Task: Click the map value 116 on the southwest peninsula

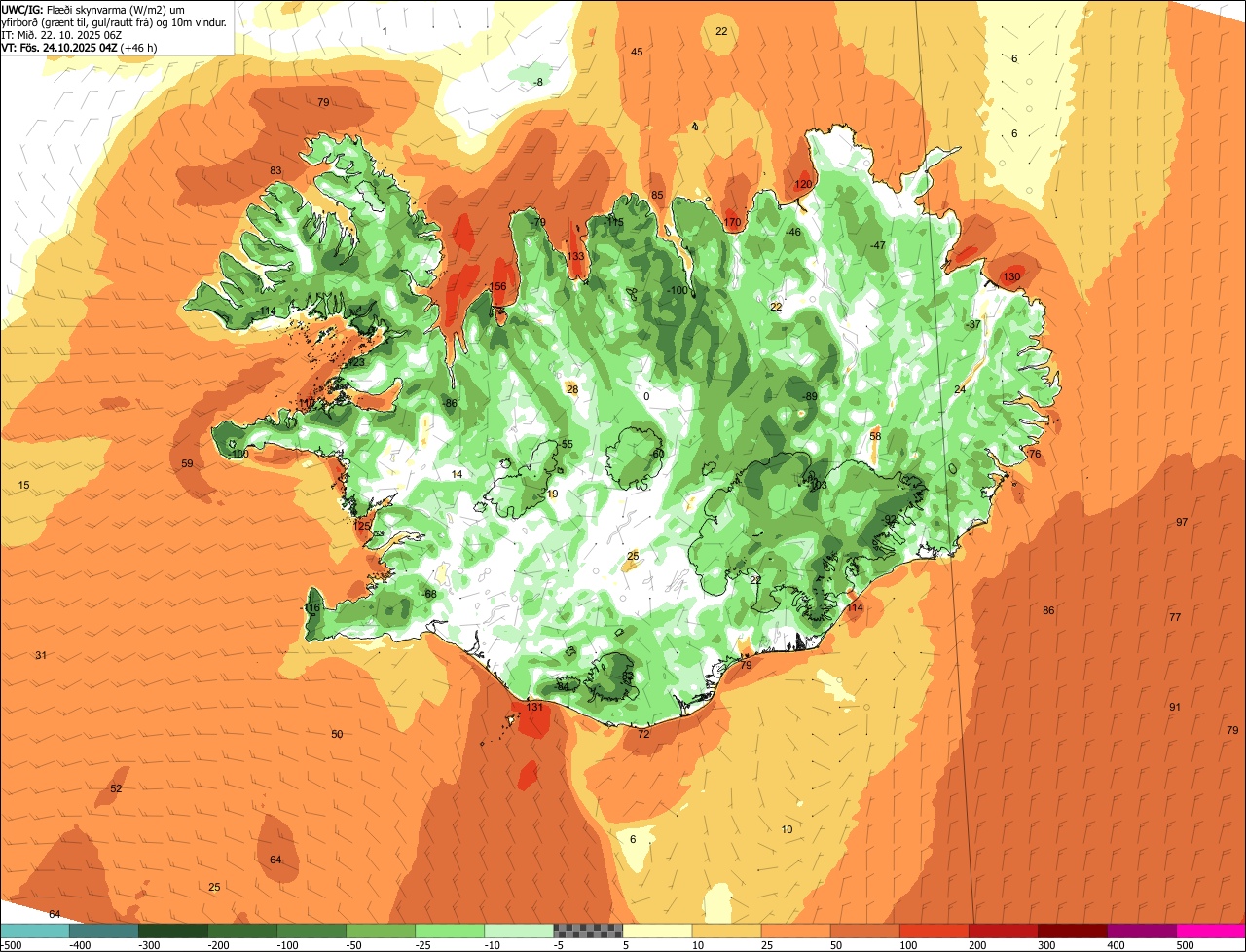Action: [311, 608]
